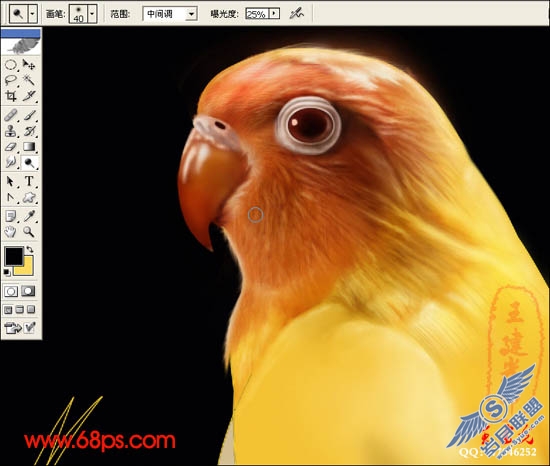This screenshot has width=550, height=466.
Task: Select the Custom Shape tool
Action: [29, 198]
